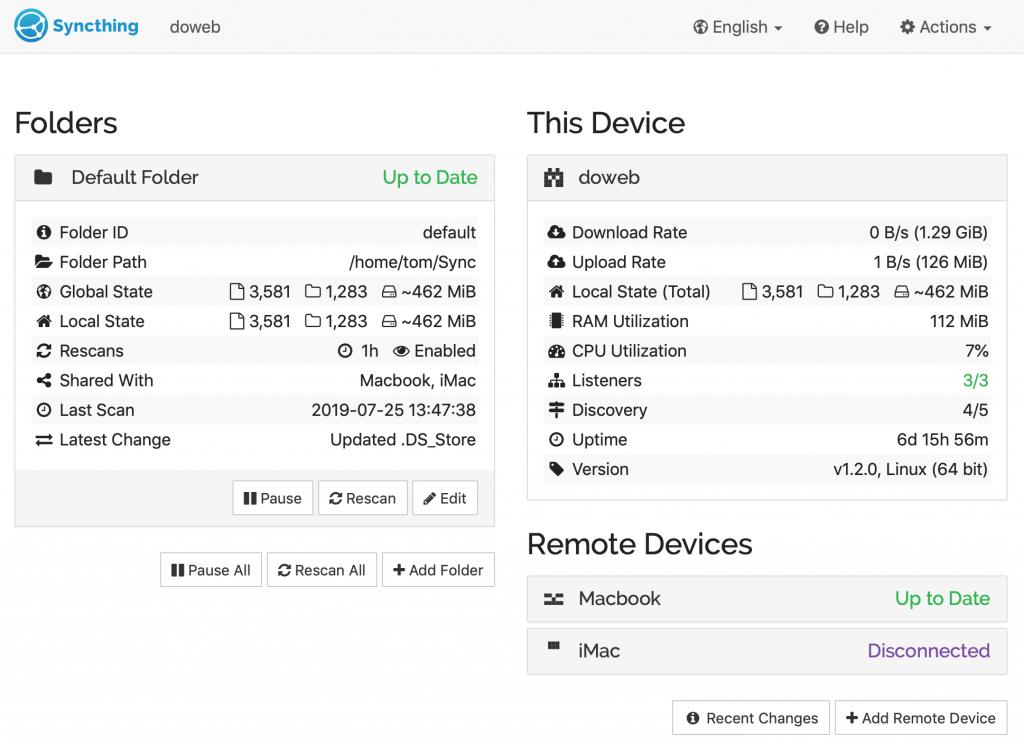1024x744 pixels.
Task: Click the Last Scan timestamp 2019-07-25 13:47:38
Action: pyautogui.click(x=393, y=410)
